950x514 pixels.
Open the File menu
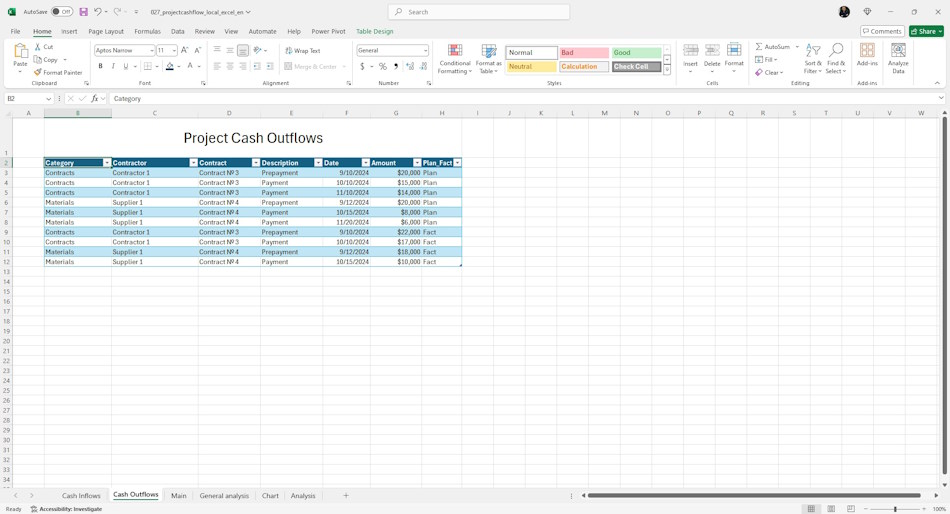pos(15,31)
